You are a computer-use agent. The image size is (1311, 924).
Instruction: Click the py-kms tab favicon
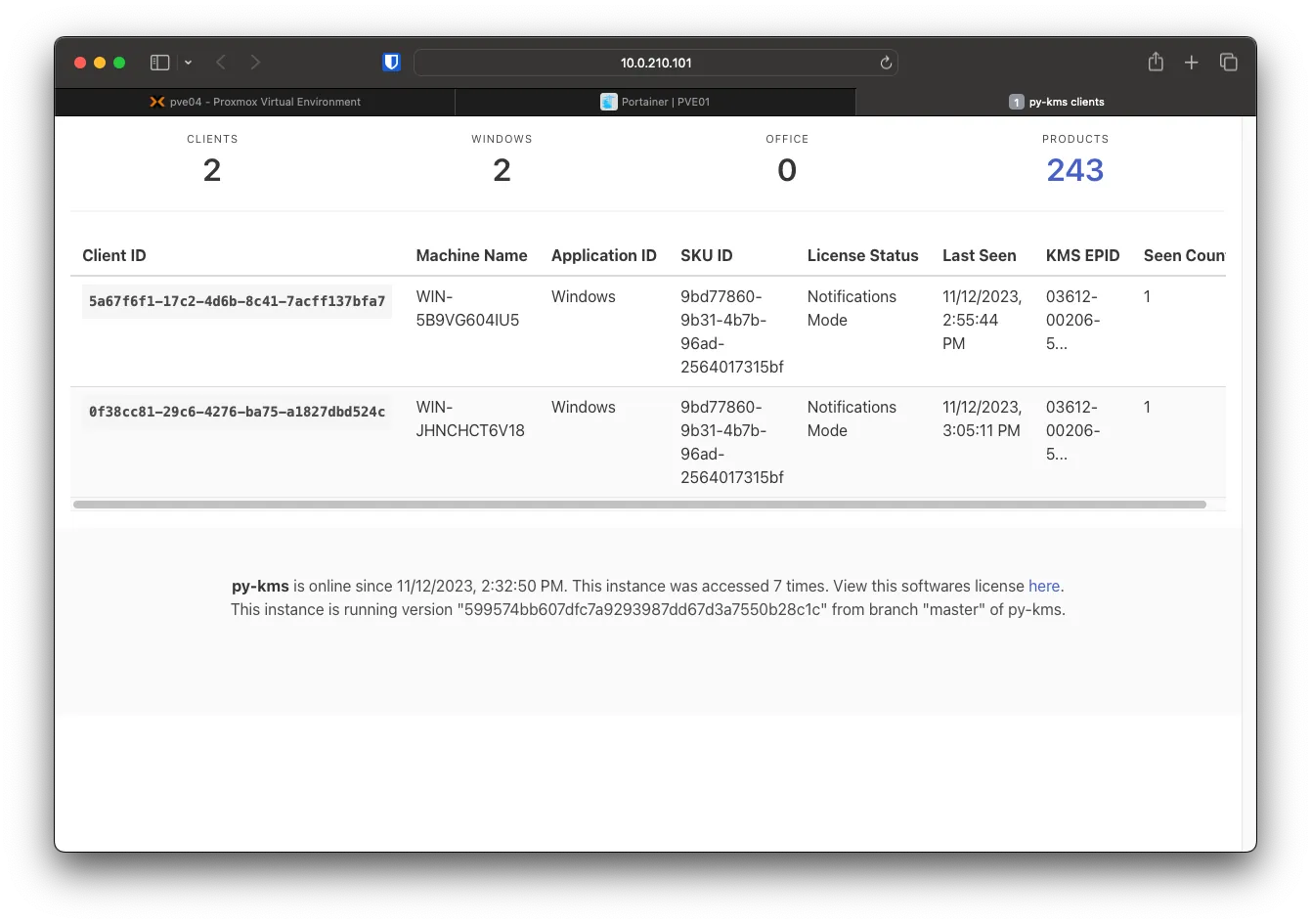pyautogui.click(x=1017, y=102)
